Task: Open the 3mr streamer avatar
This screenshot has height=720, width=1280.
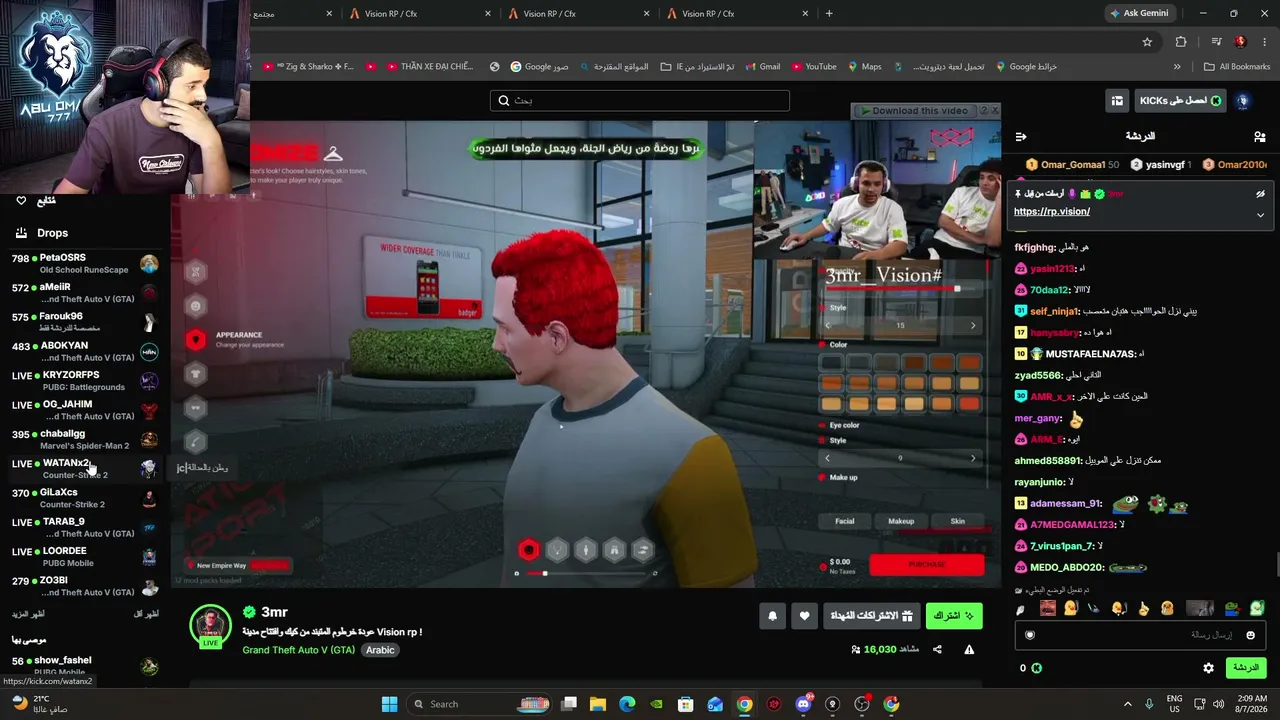Action: (x=210, y=625)
